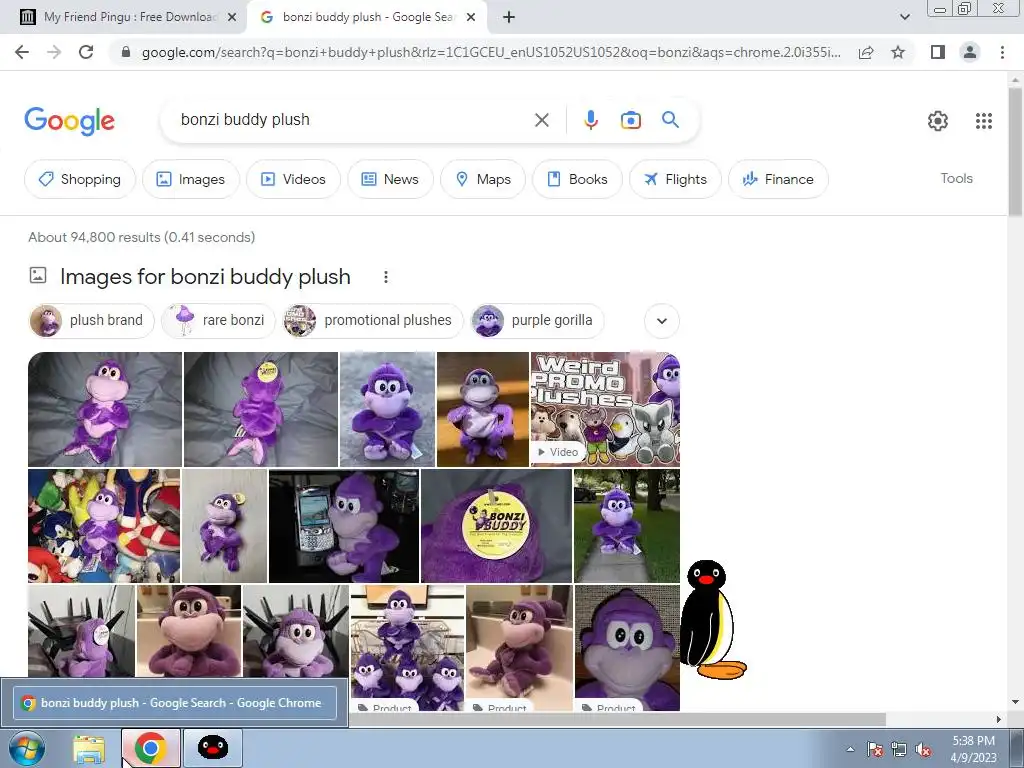Screen dimensions: 1024x768
Task: Open the tab search dropdown arrow
Action: [904, 17]
